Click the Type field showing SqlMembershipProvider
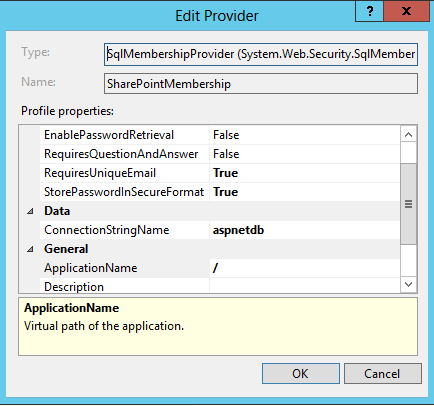The height and width of the screenshot is (406, 434). [261, 54]
